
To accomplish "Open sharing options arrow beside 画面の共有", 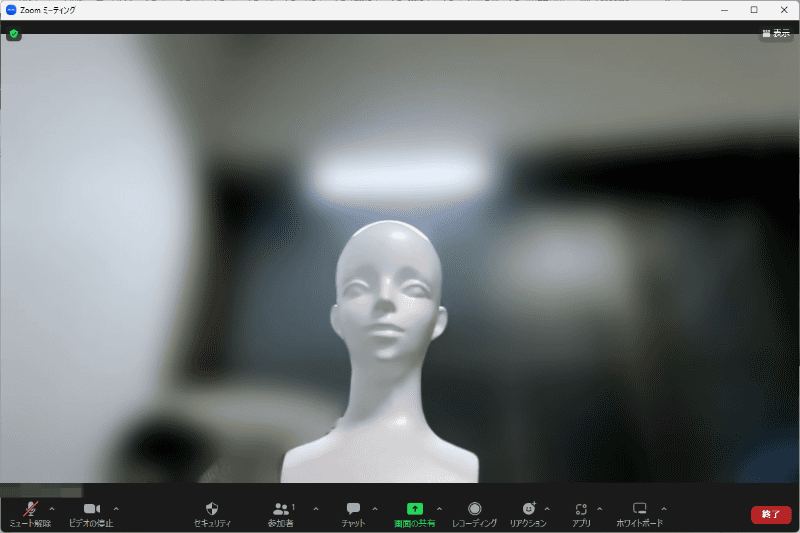I will 439,509.
